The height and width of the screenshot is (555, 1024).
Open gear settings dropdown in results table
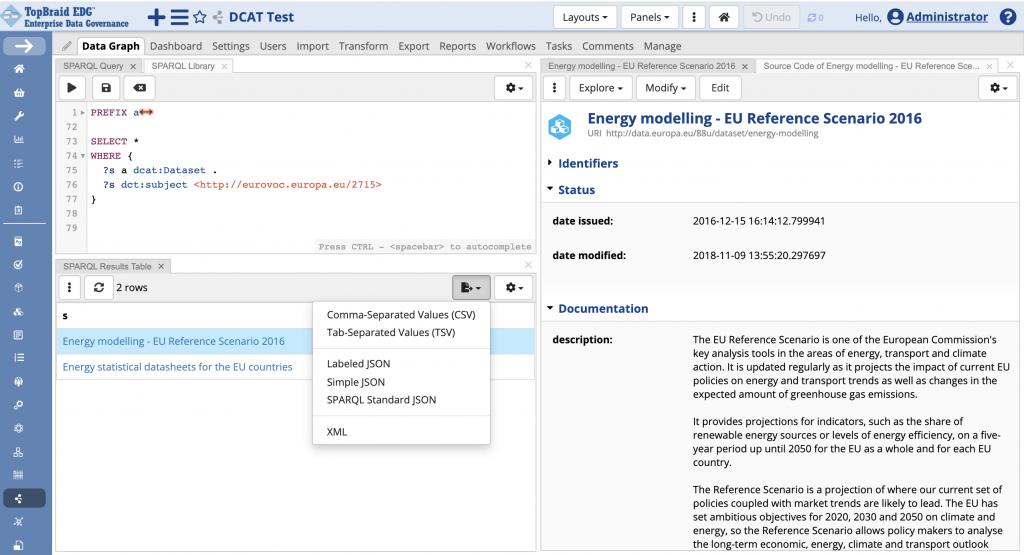coord(514,287)
